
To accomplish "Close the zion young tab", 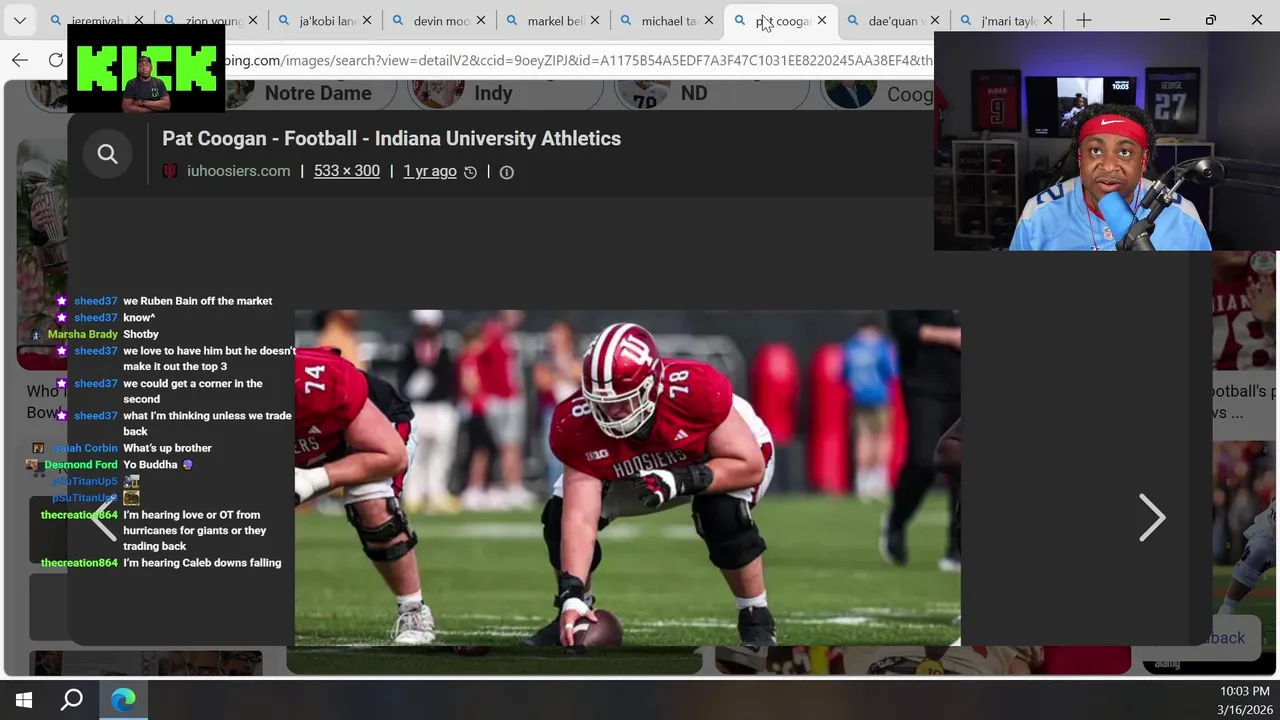I will [252, 20].
